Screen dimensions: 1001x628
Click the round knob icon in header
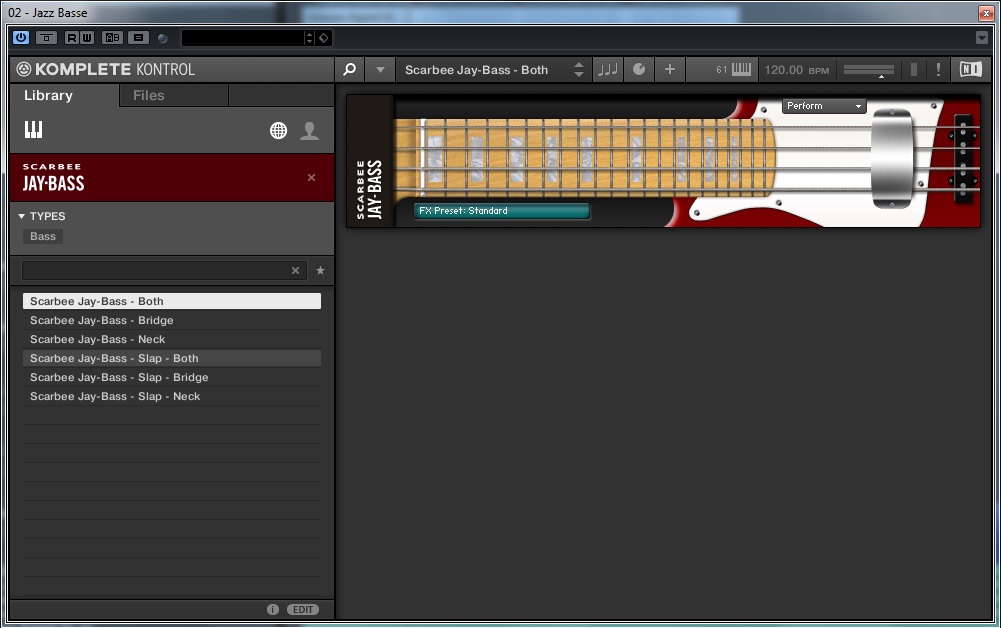pos(639,70)
